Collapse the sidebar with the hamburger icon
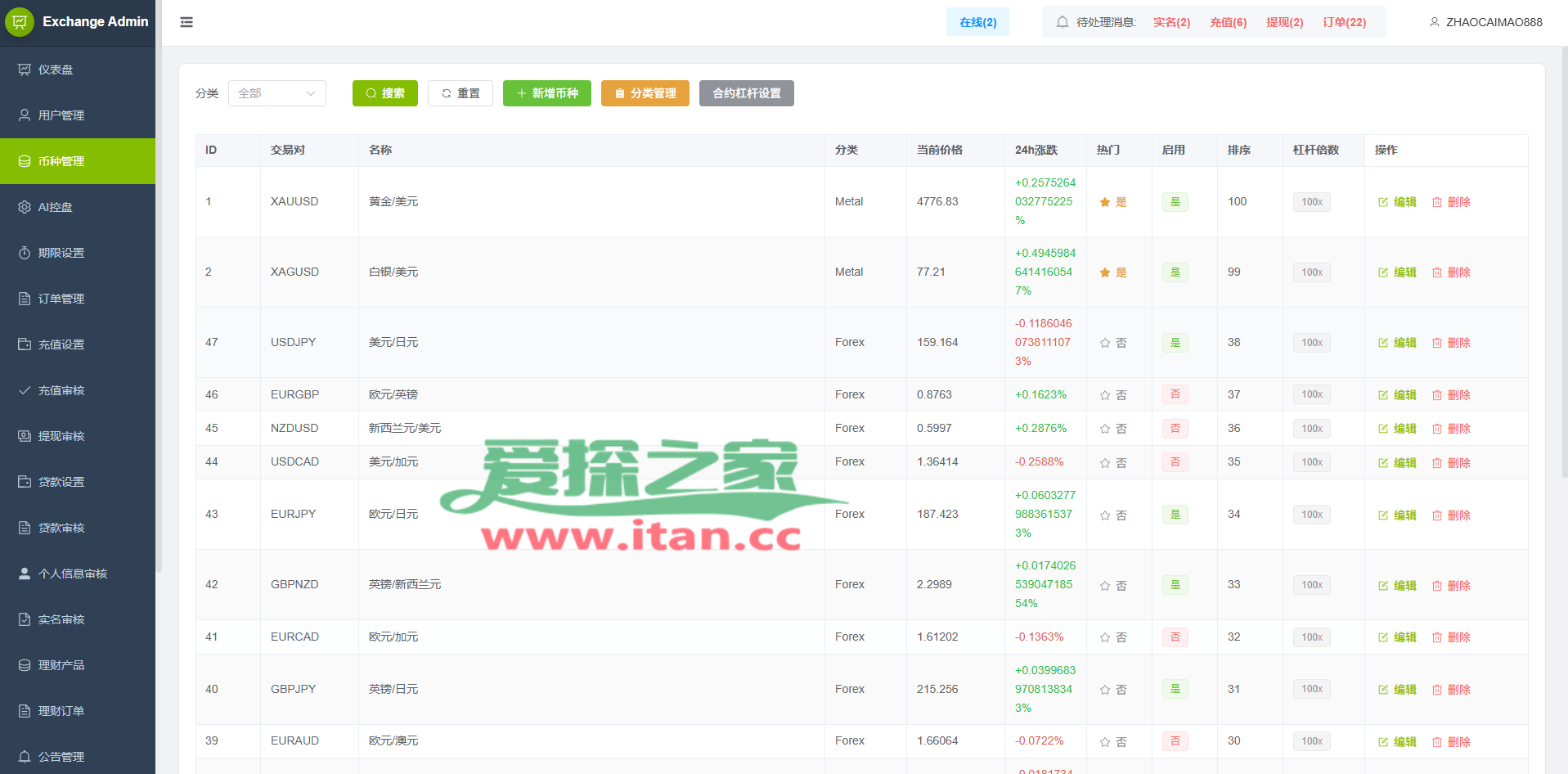The image size is (1568, 774). (186, 22)
